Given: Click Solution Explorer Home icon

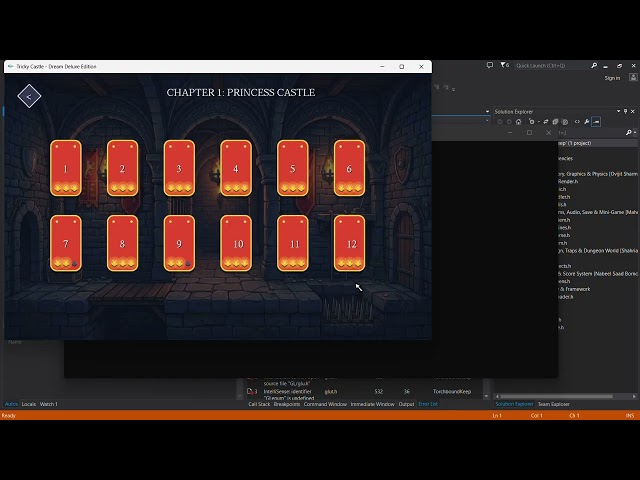Looking at the screenshot, I should (518, 122).
